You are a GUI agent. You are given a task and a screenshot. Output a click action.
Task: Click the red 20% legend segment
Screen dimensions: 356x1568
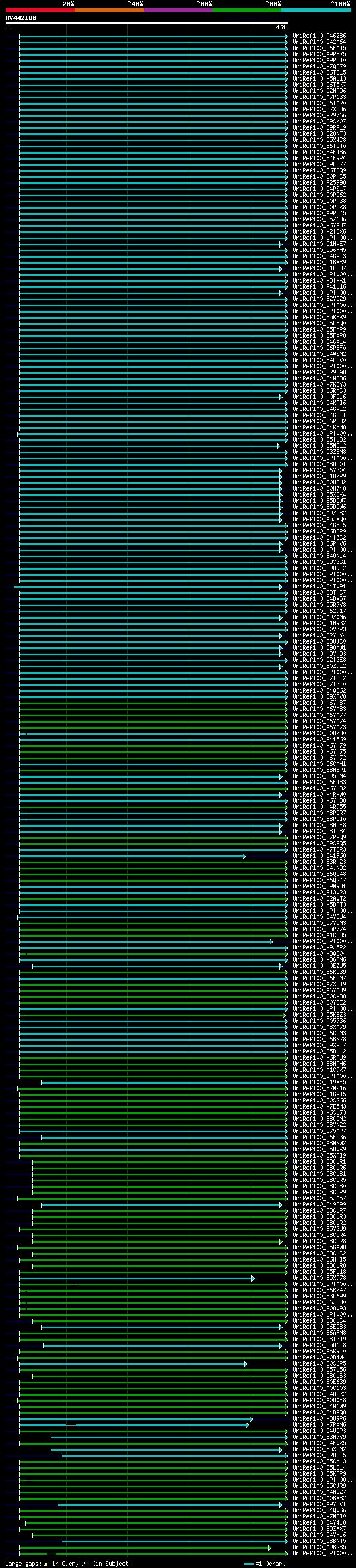pos(39,10)
